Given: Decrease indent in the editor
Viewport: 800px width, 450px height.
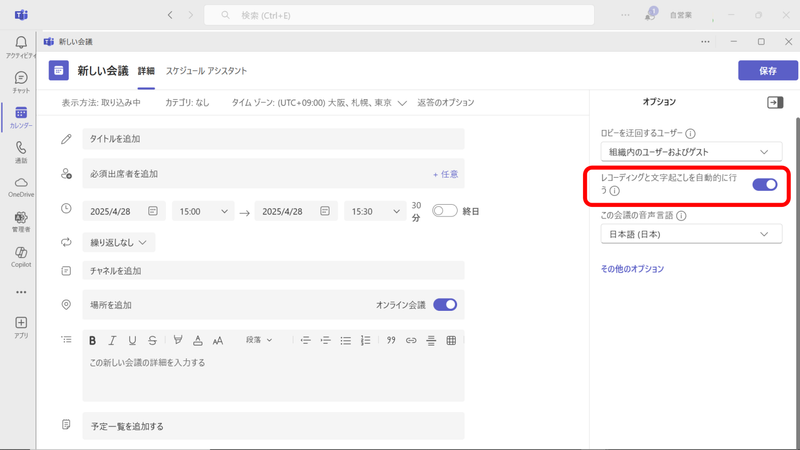Looking at the screenshot, I should pos(305,340).
